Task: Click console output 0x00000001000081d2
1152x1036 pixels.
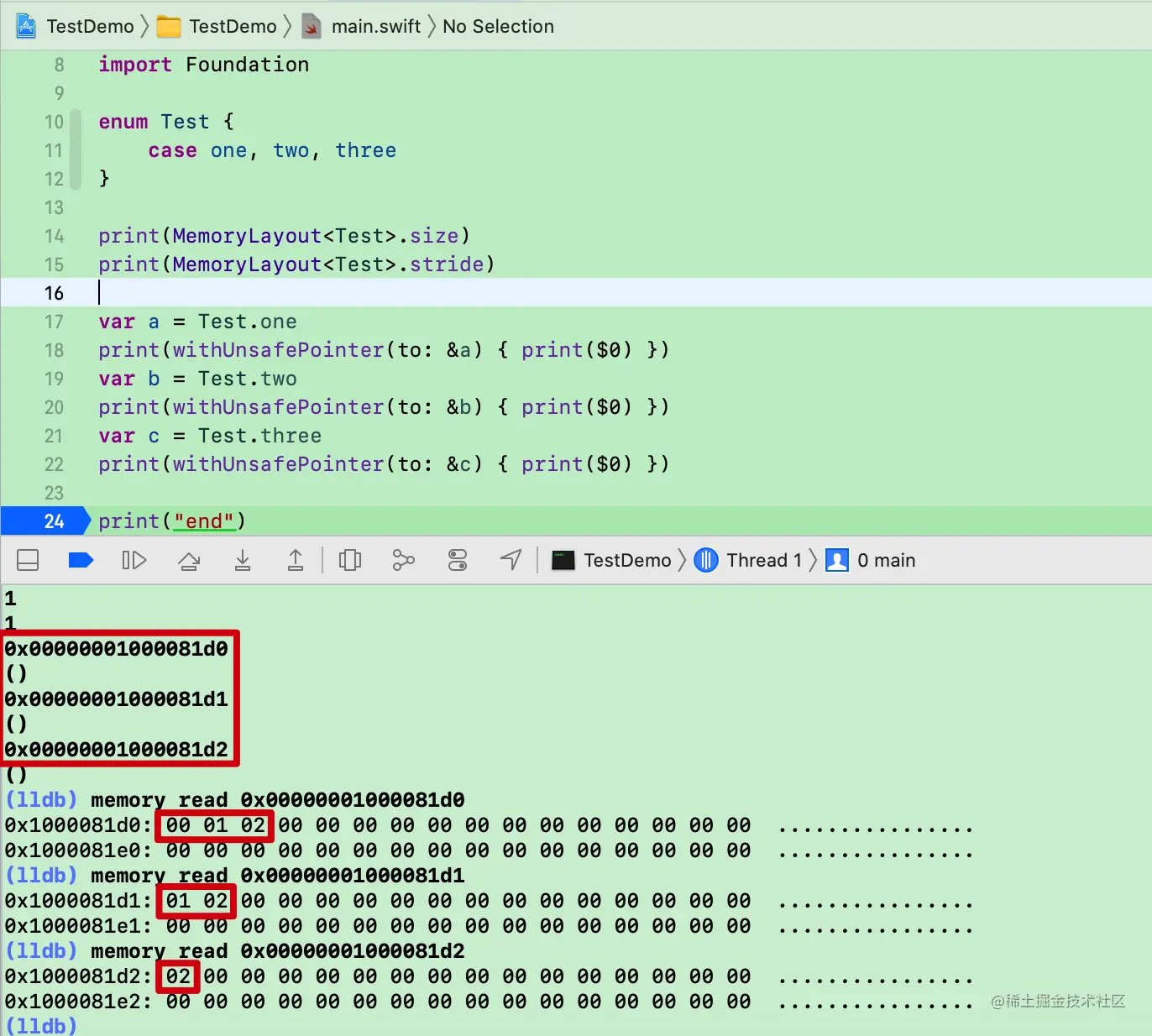Action: coord(117,750)
